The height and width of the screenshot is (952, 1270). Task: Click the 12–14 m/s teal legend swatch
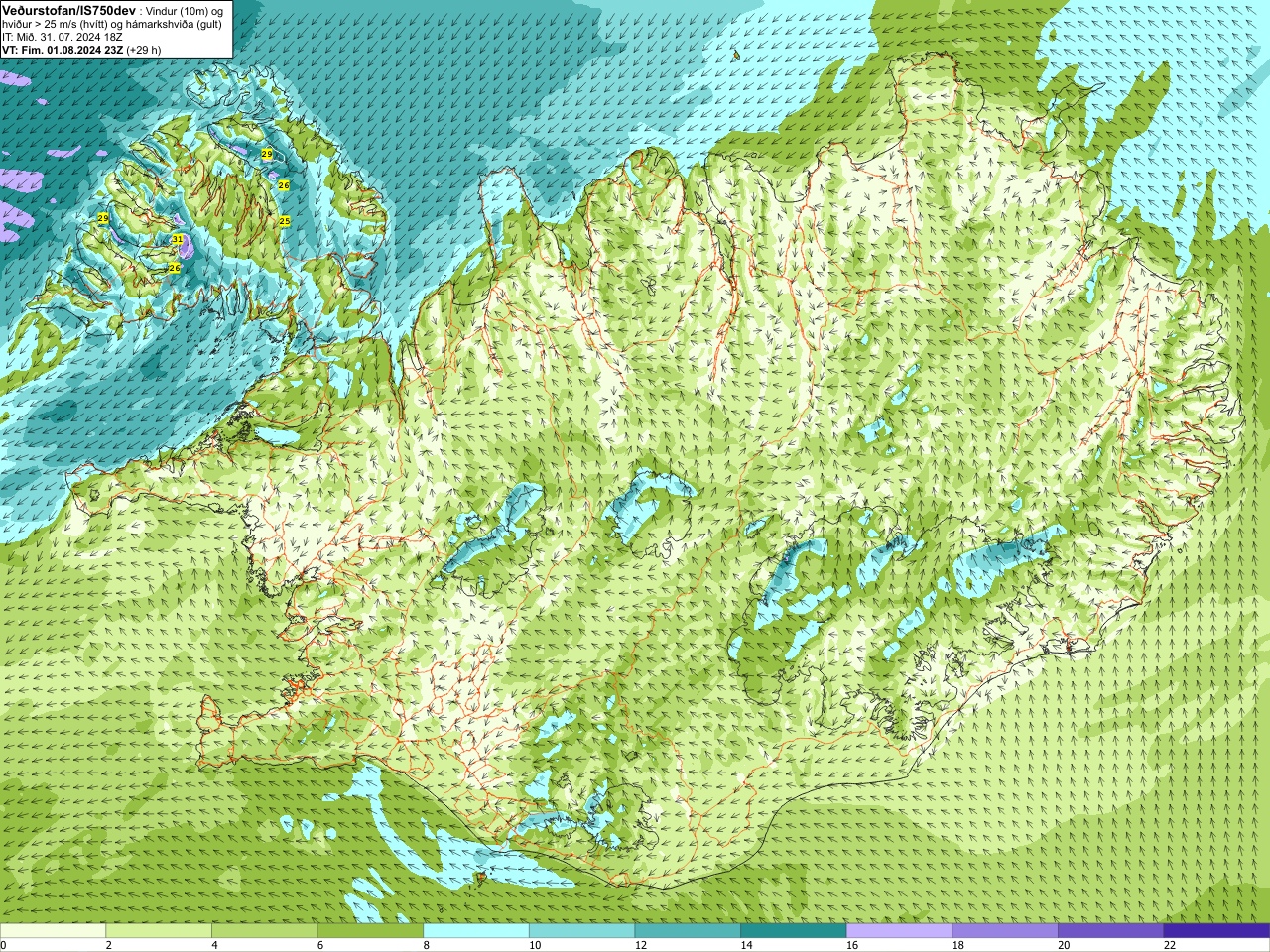[688, 931]
